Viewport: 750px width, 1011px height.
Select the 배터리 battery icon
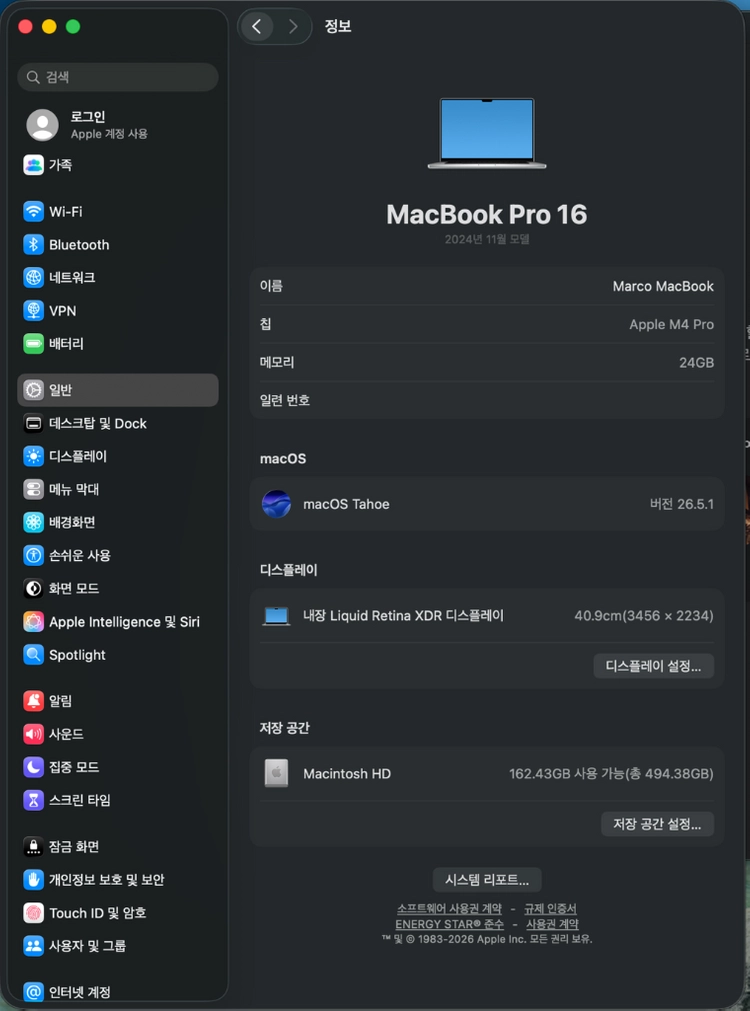pos(34,344)
